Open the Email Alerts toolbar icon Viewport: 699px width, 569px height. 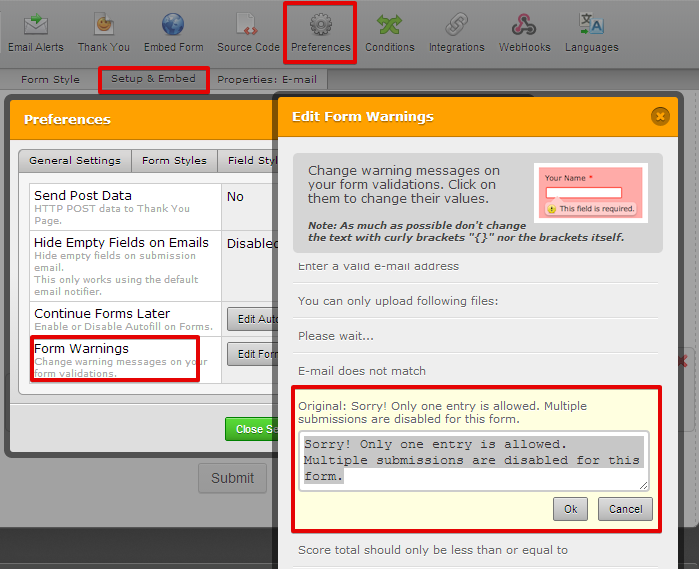point(36,24)
